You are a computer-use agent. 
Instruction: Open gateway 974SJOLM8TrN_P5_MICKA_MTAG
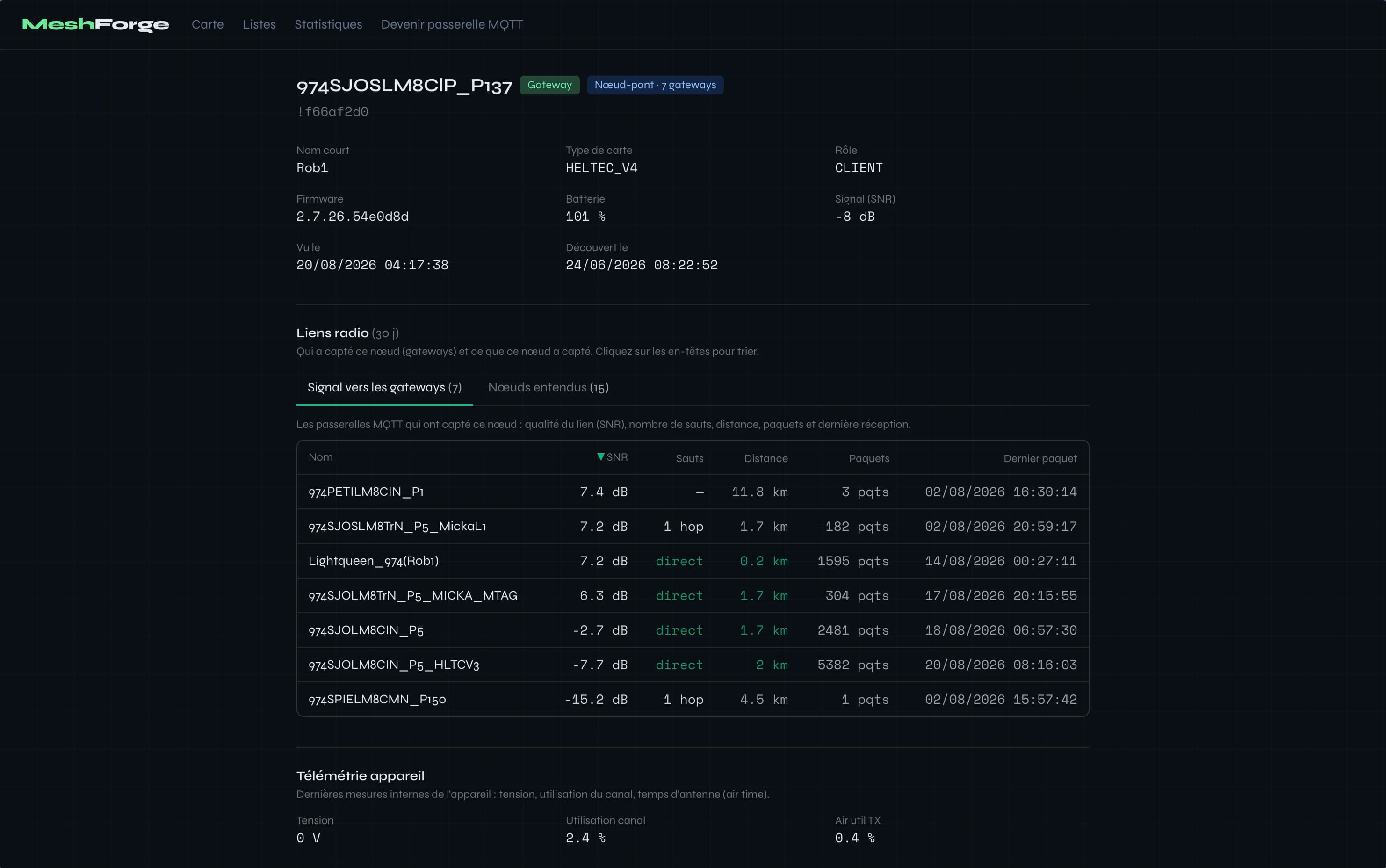[x=413, y=596]
